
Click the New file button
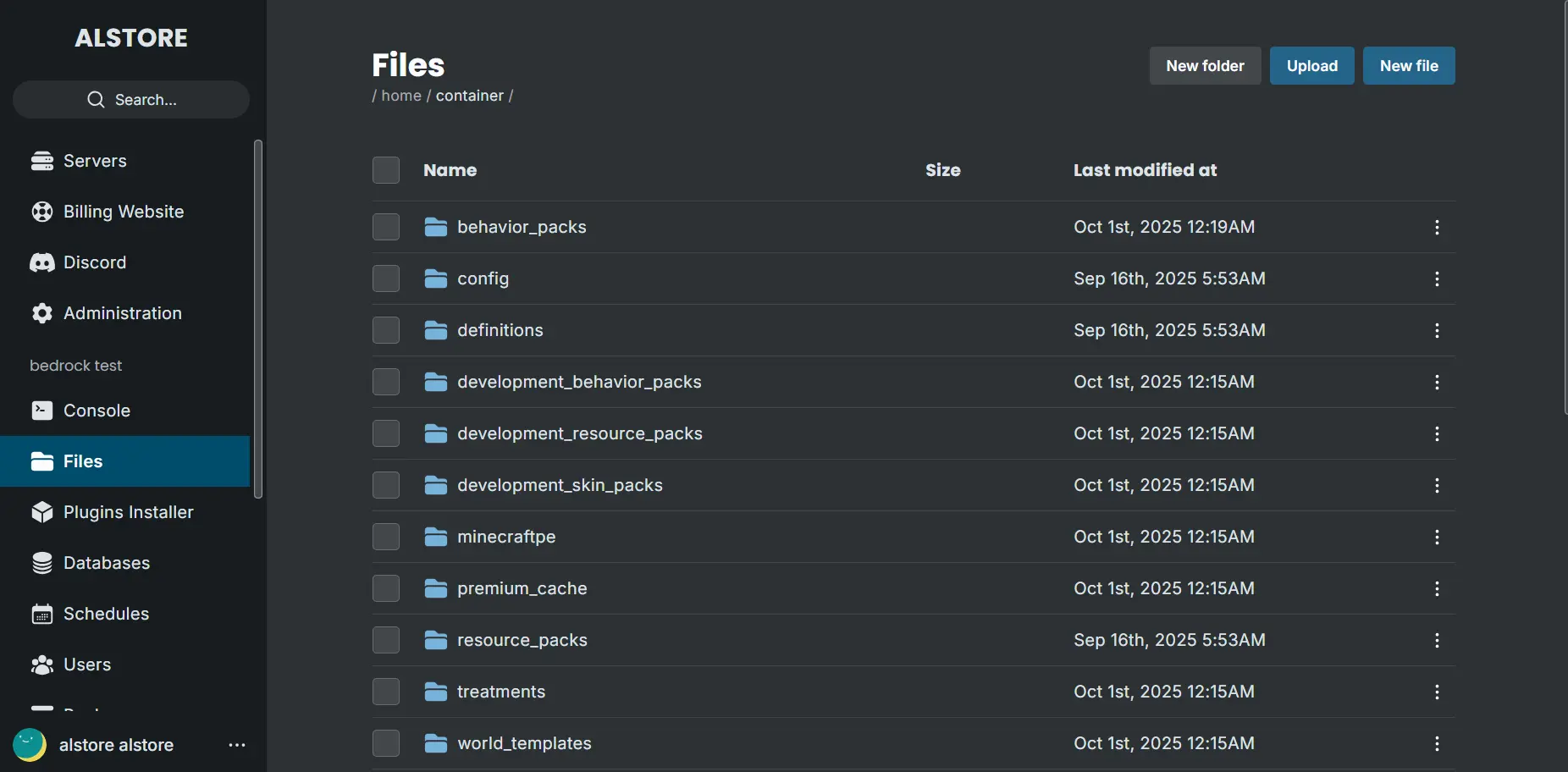1409,65
